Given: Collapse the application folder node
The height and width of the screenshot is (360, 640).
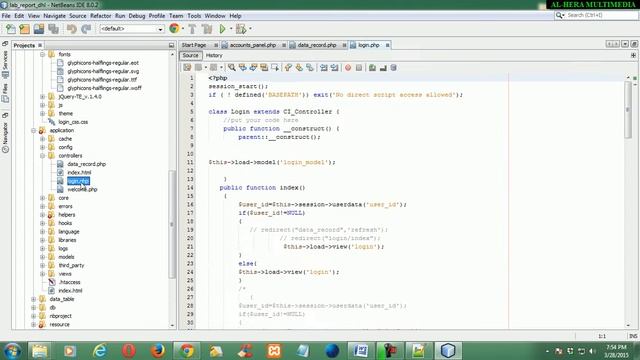Looking at the screenshot, I should (x=33, y=131).
